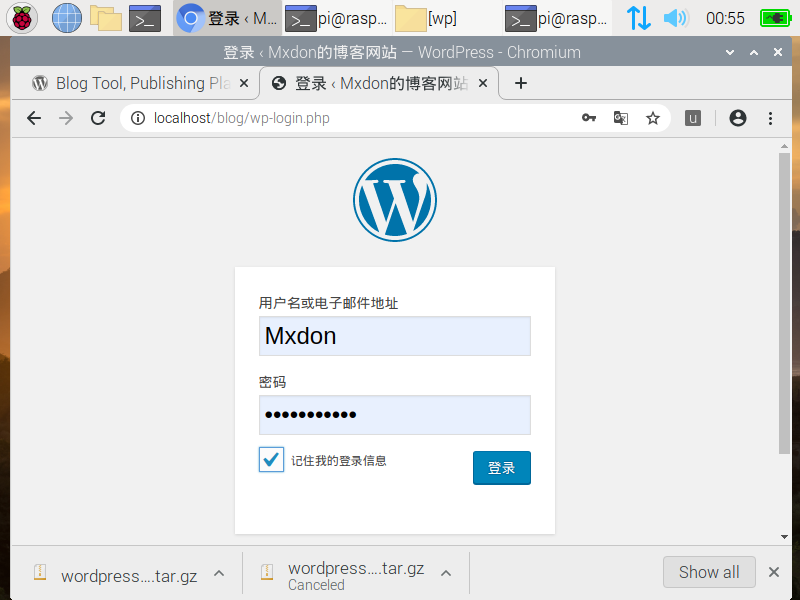Adjust volume with the speaker tray icon
This screenshot has height=600, width=800.
(x=676, y=18)
